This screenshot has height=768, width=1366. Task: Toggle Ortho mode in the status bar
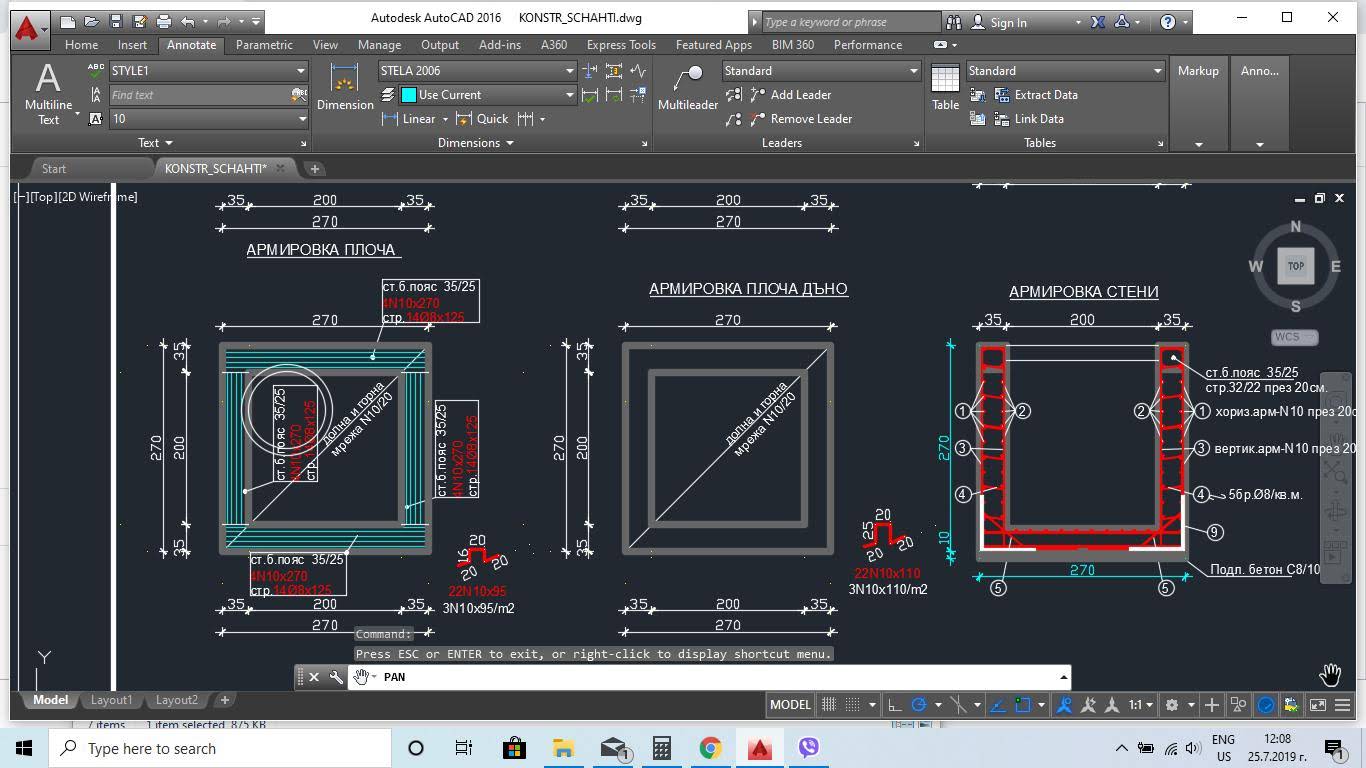point(895,704)
